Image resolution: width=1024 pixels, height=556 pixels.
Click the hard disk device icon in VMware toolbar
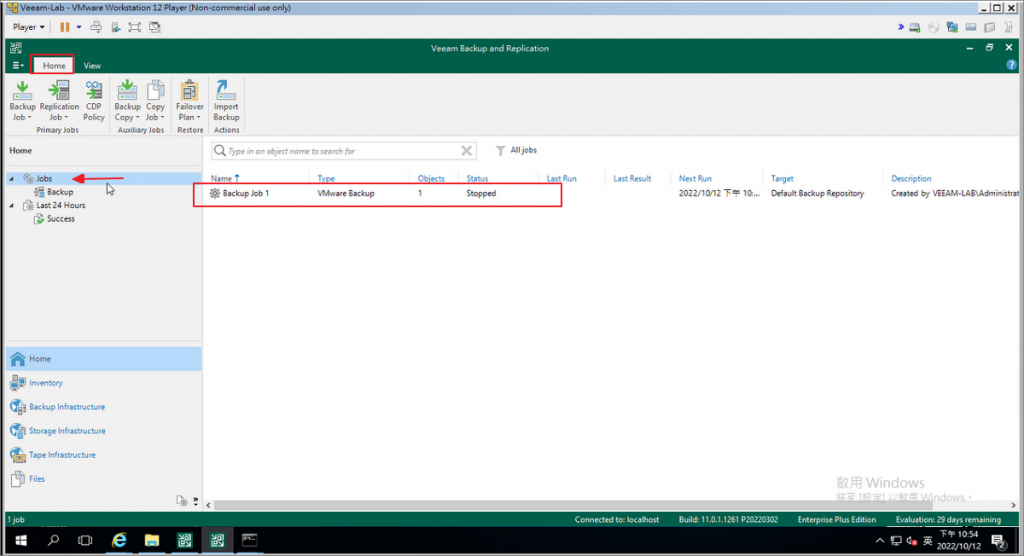point(915,27)
